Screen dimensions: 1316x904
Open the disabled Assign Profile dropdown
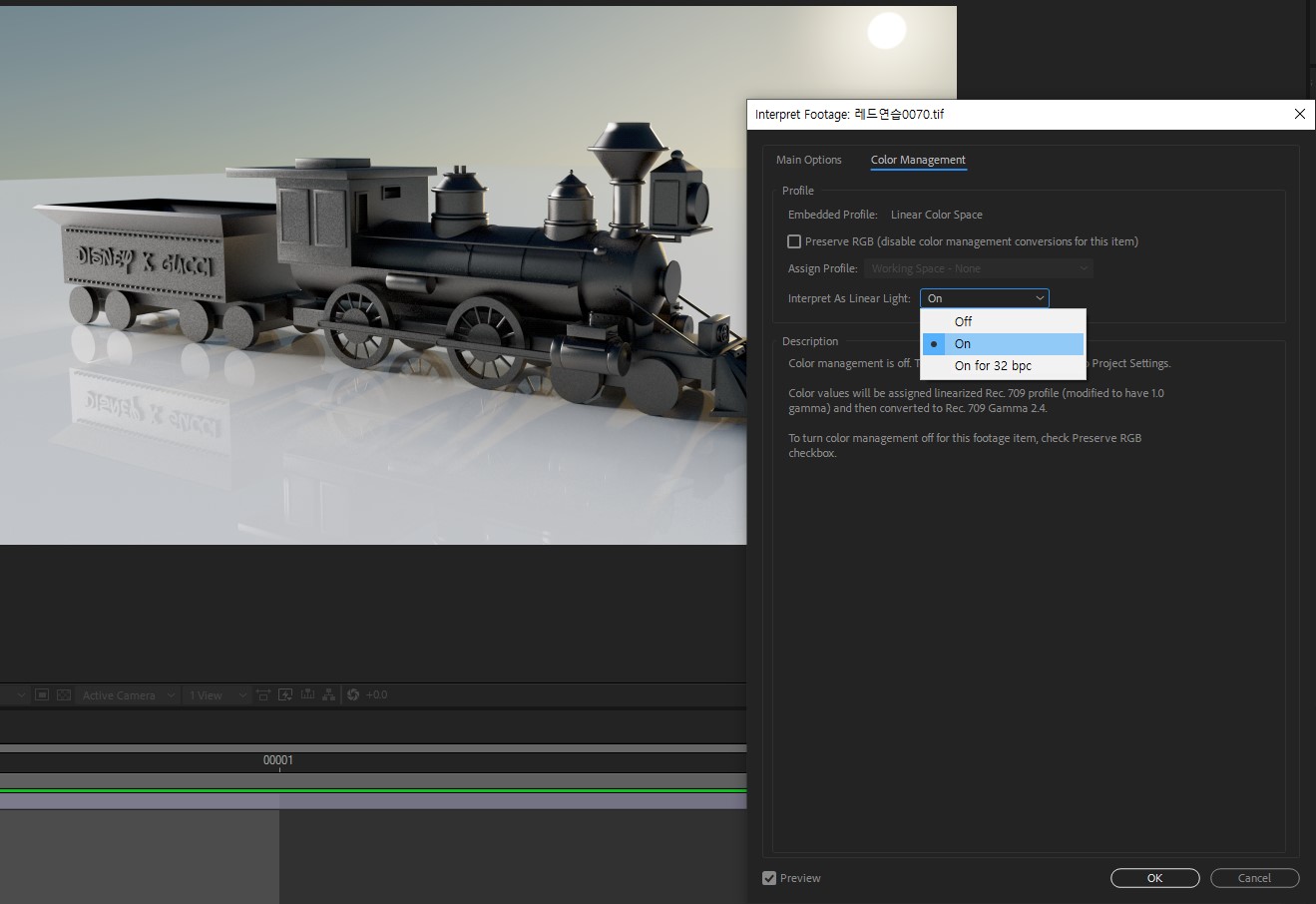click(x=980, y=268)
